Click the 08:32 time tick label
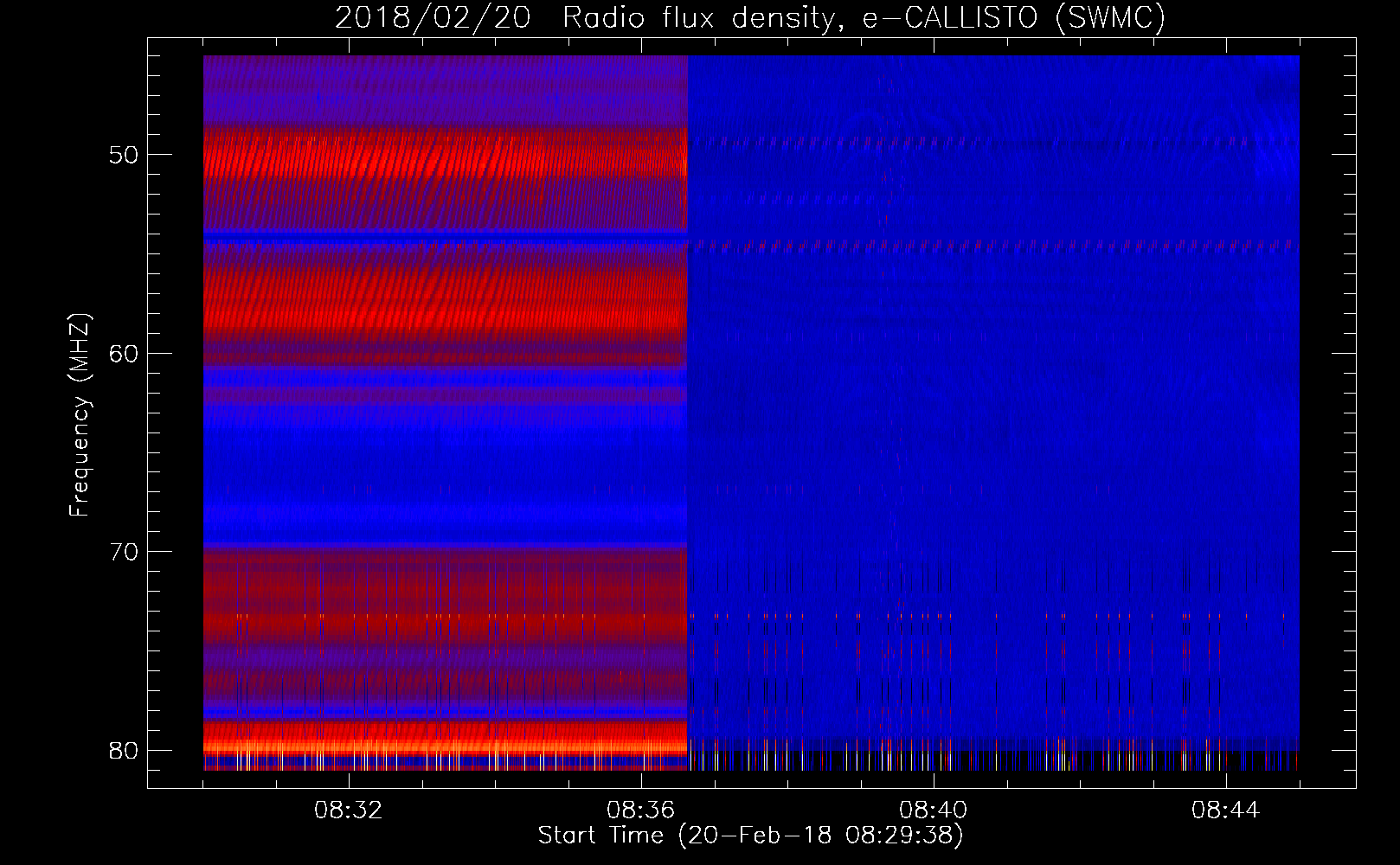The width and height of the screenshot is (1400, 865). click(x=348, y=811)
